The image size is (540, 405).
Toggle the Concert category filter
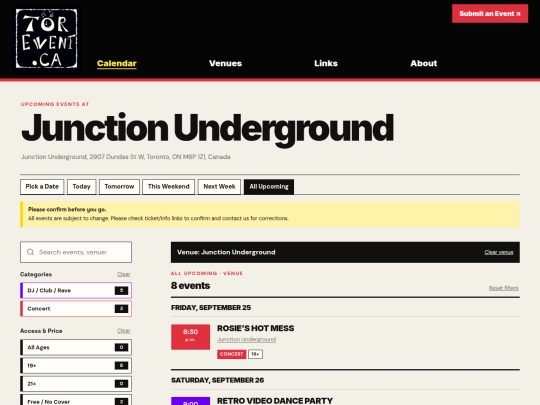76,309
